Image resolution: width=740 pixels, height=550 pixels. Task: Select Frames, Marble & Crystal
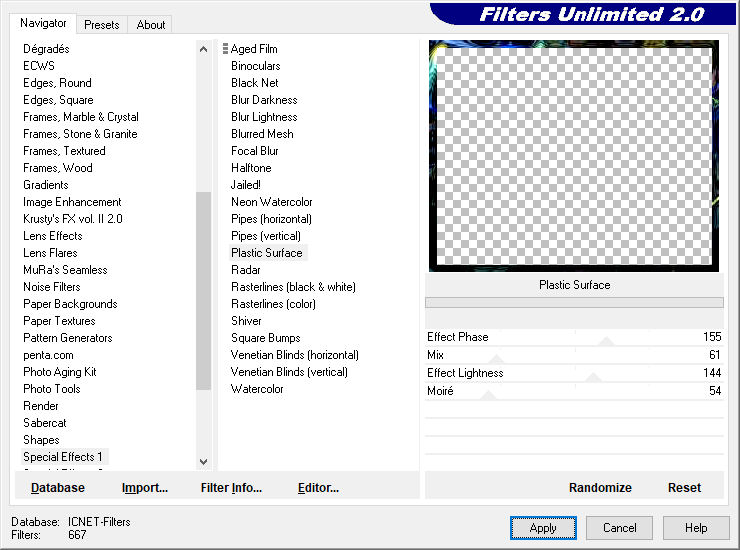click(x=81, y=117)
